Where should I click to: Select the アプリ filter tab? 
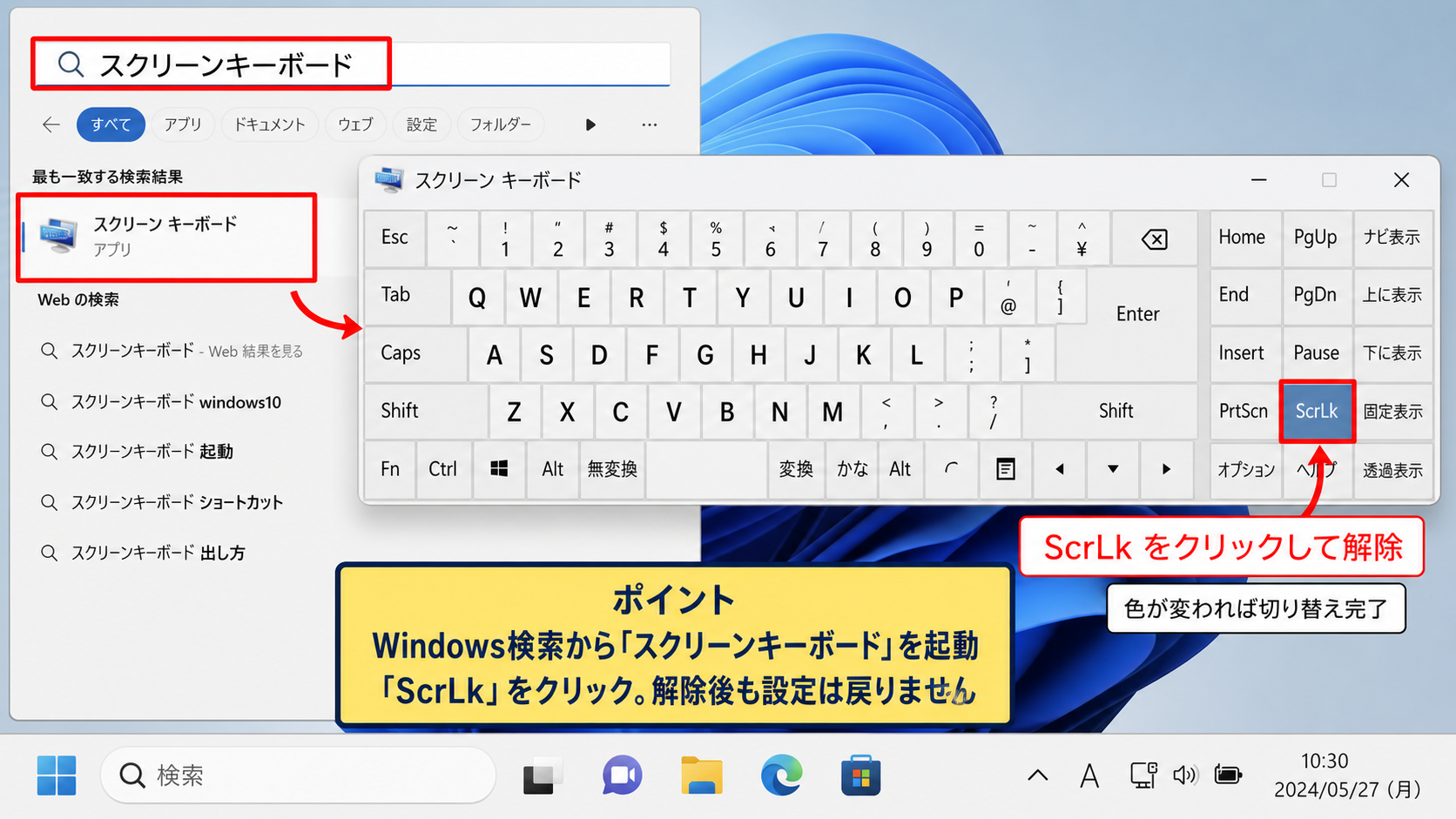click(x=183, y=124)
